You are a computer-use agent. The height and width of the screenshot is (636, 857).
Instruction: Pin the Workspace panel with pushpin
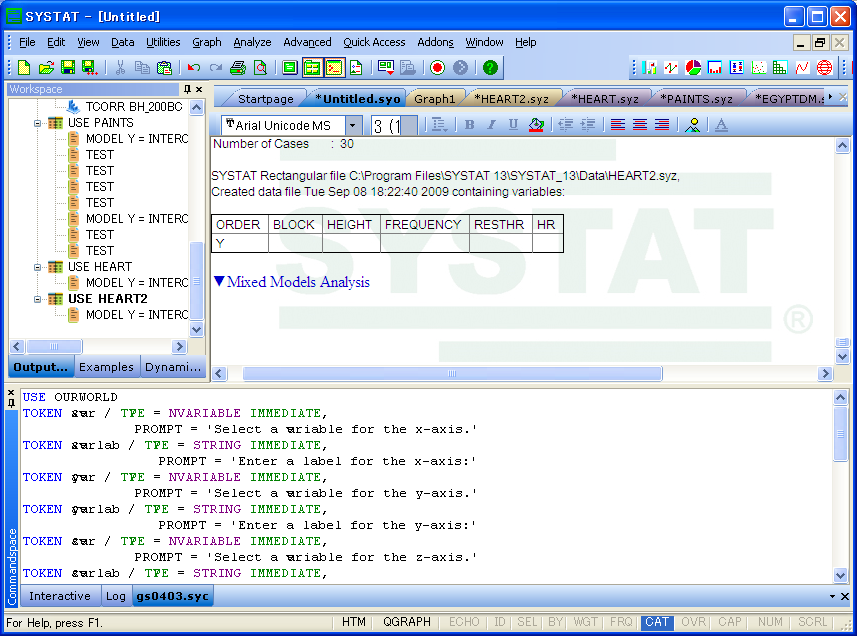click(x=187, y=89)
